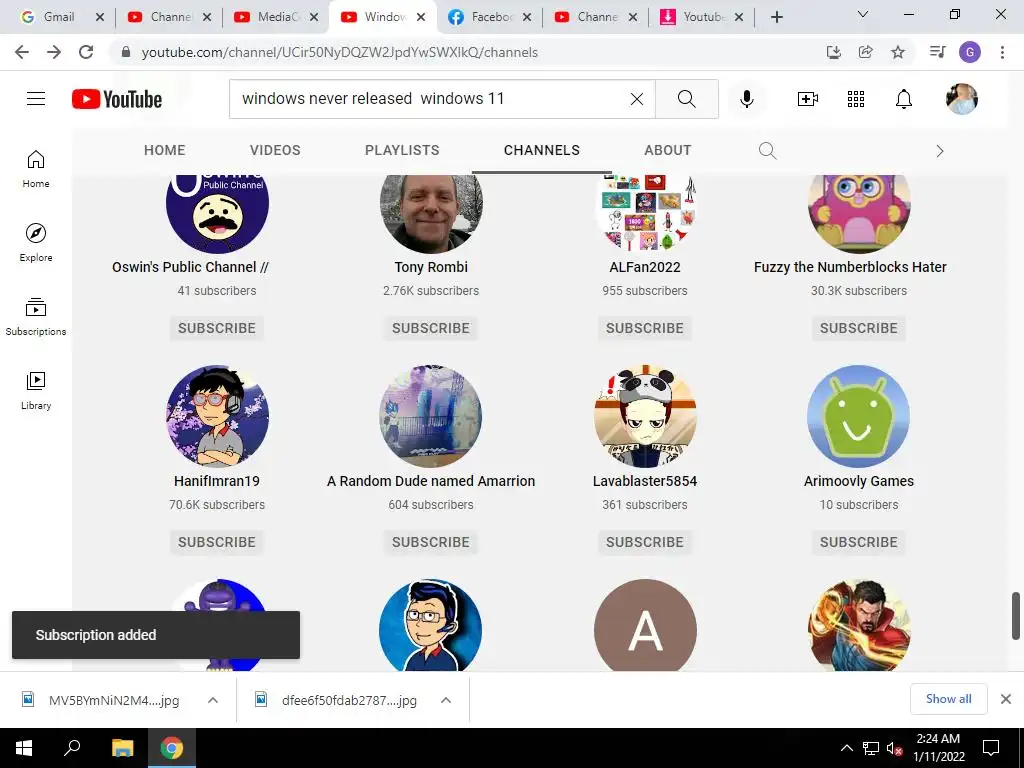Click the taskbar clock showing 2:24 AM

coord(938,748)
